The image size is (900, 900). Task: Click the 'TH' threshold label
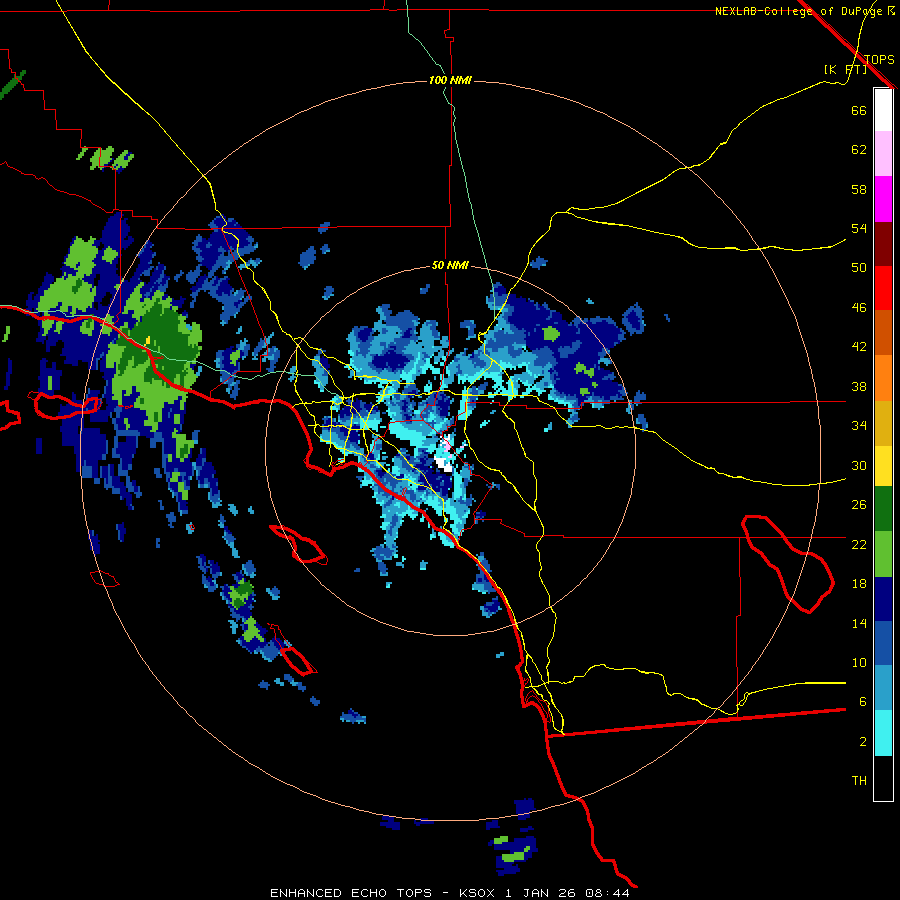coord(859,781)
